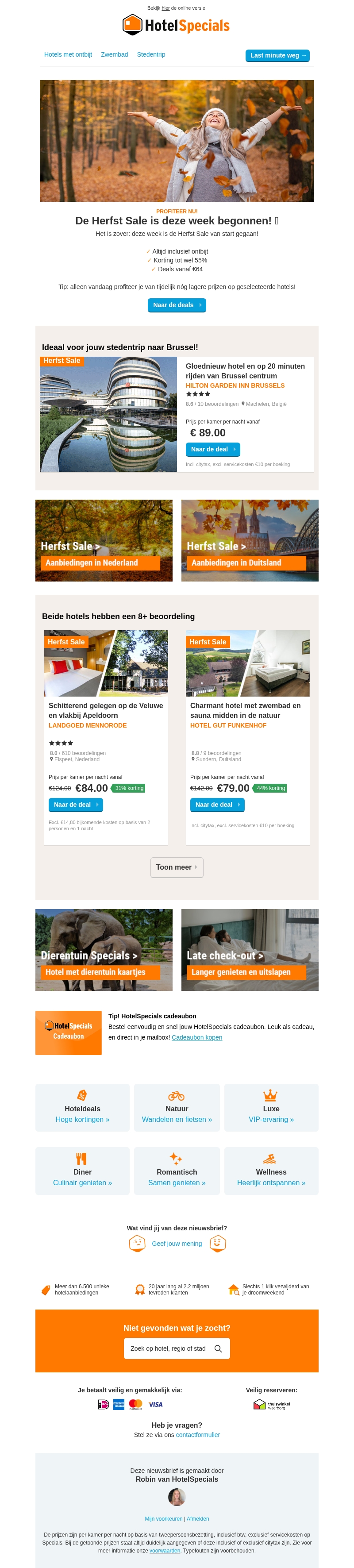Click the Cadeaubon kopen link
This screenshot has height=1568, width=354.
pyautogui.click(x=197, y=1037)
